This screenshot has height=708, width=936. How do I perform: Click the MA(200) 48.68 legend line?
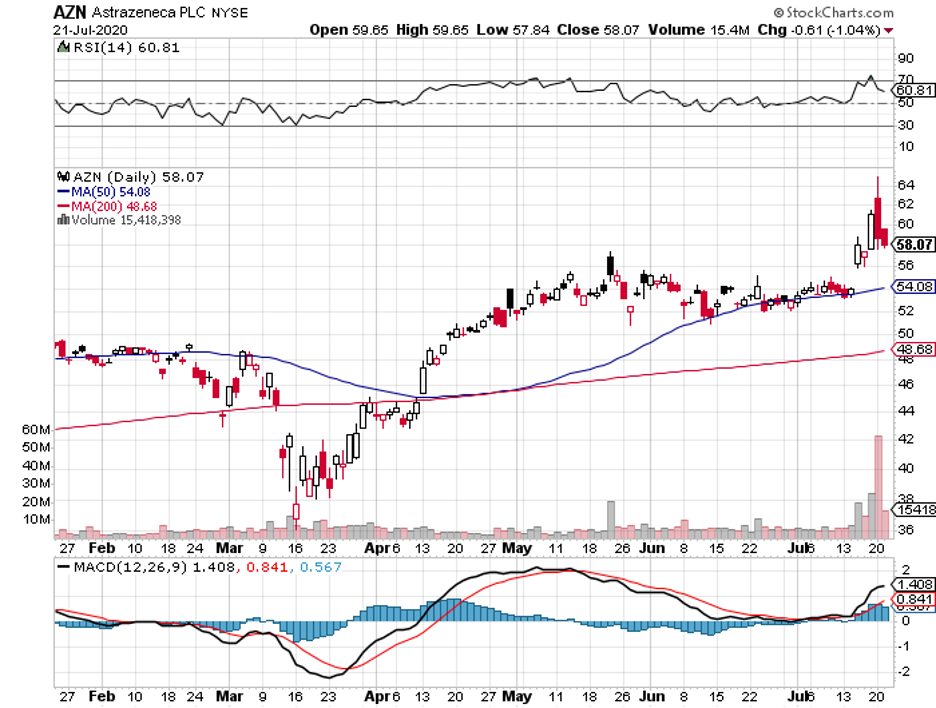tap(107, 207)
